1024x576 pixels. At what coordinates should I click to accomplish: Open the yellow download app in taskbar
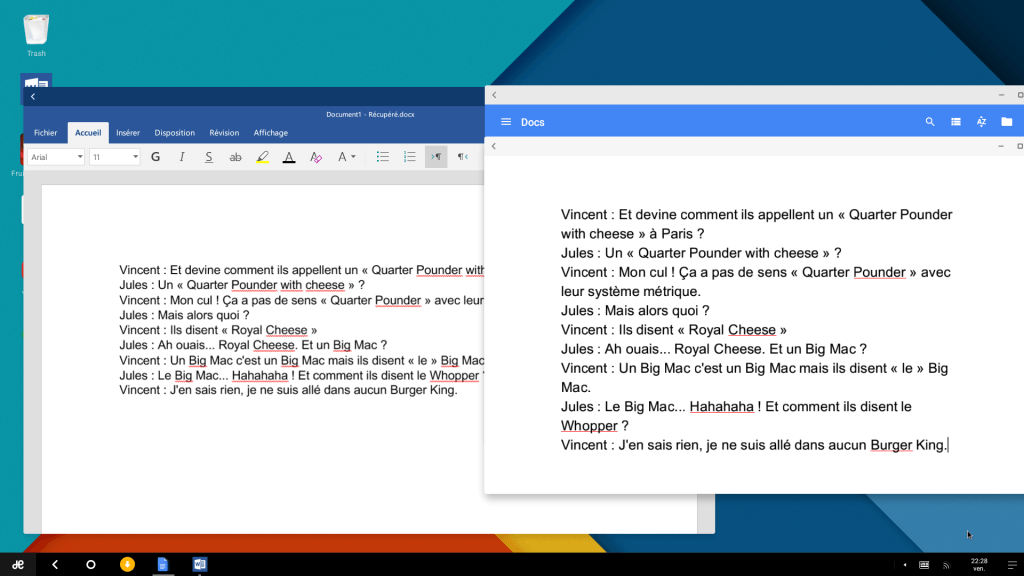tap(127, 564)
